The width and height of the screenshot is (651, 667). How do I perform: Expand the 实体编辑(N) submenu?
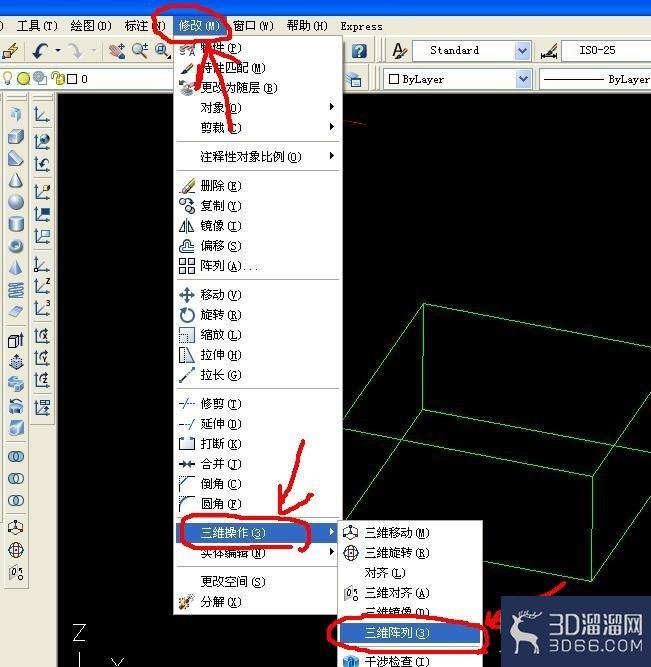tap(259, 553)
